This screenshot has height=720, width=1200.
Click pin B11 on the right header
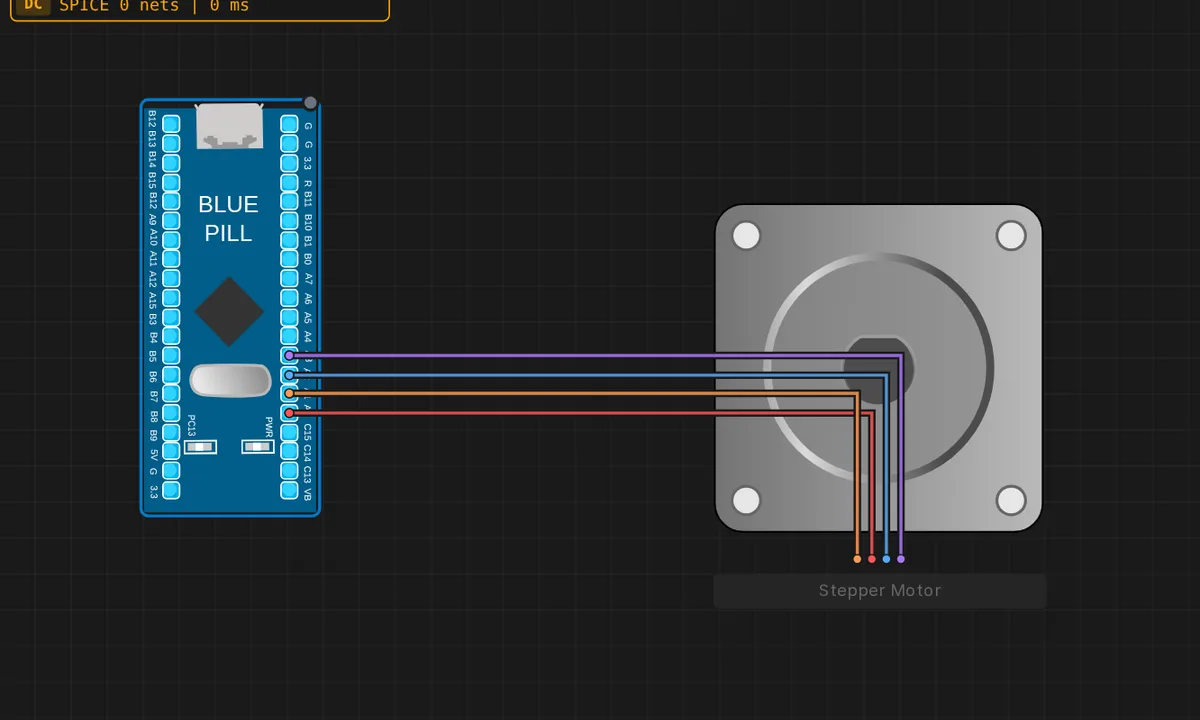pos(289,201)
